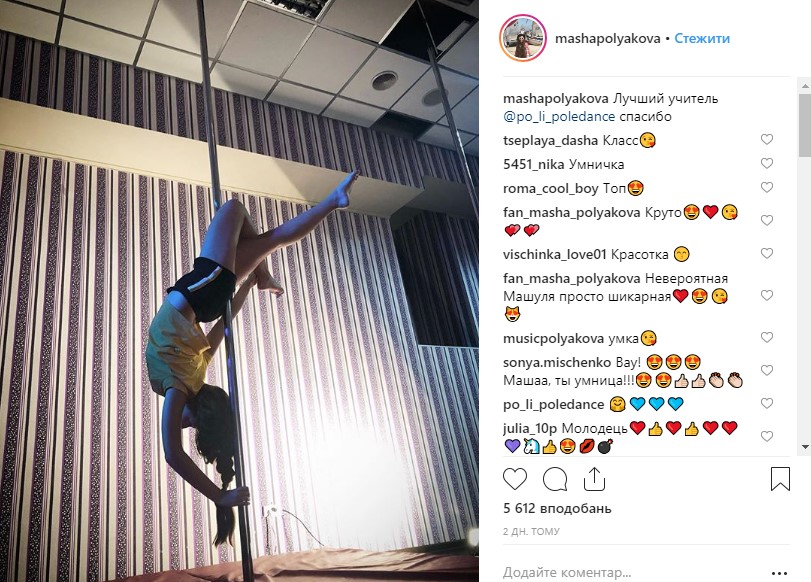
Task: Like the post with heart icon
Action: pyautogui.click(x=515, y=479)
